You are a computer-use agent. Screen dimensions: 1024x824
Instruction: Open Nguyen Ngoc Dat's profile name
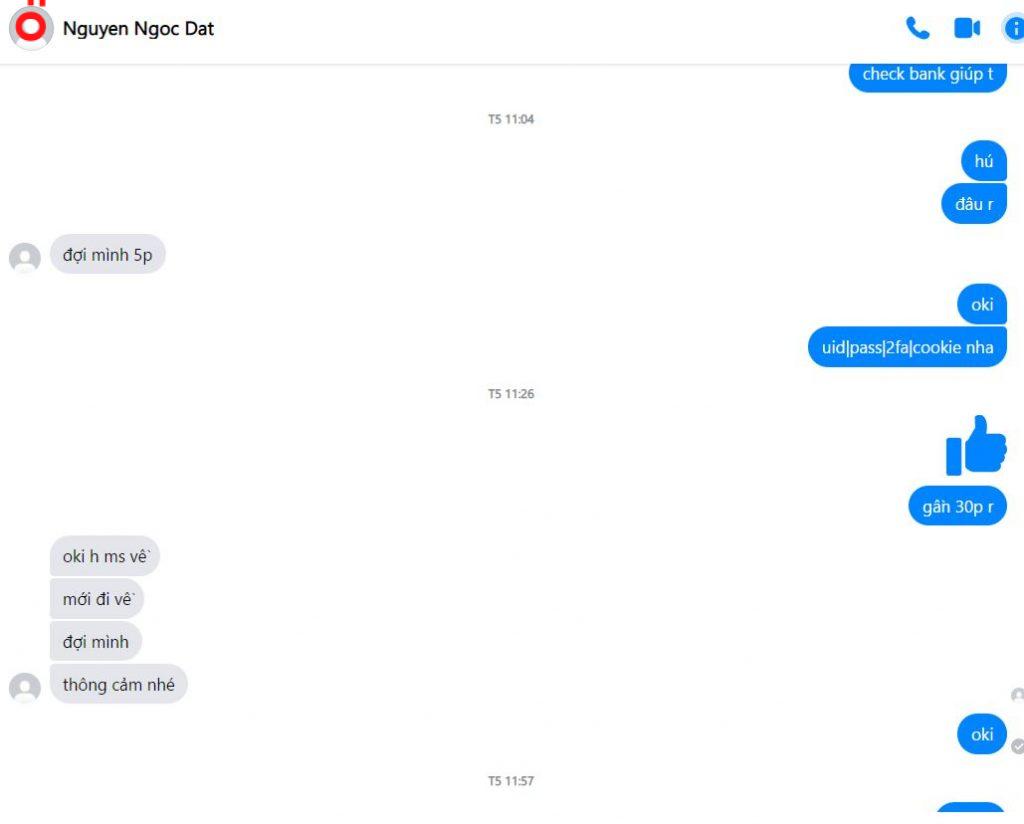tap(138, 29)
